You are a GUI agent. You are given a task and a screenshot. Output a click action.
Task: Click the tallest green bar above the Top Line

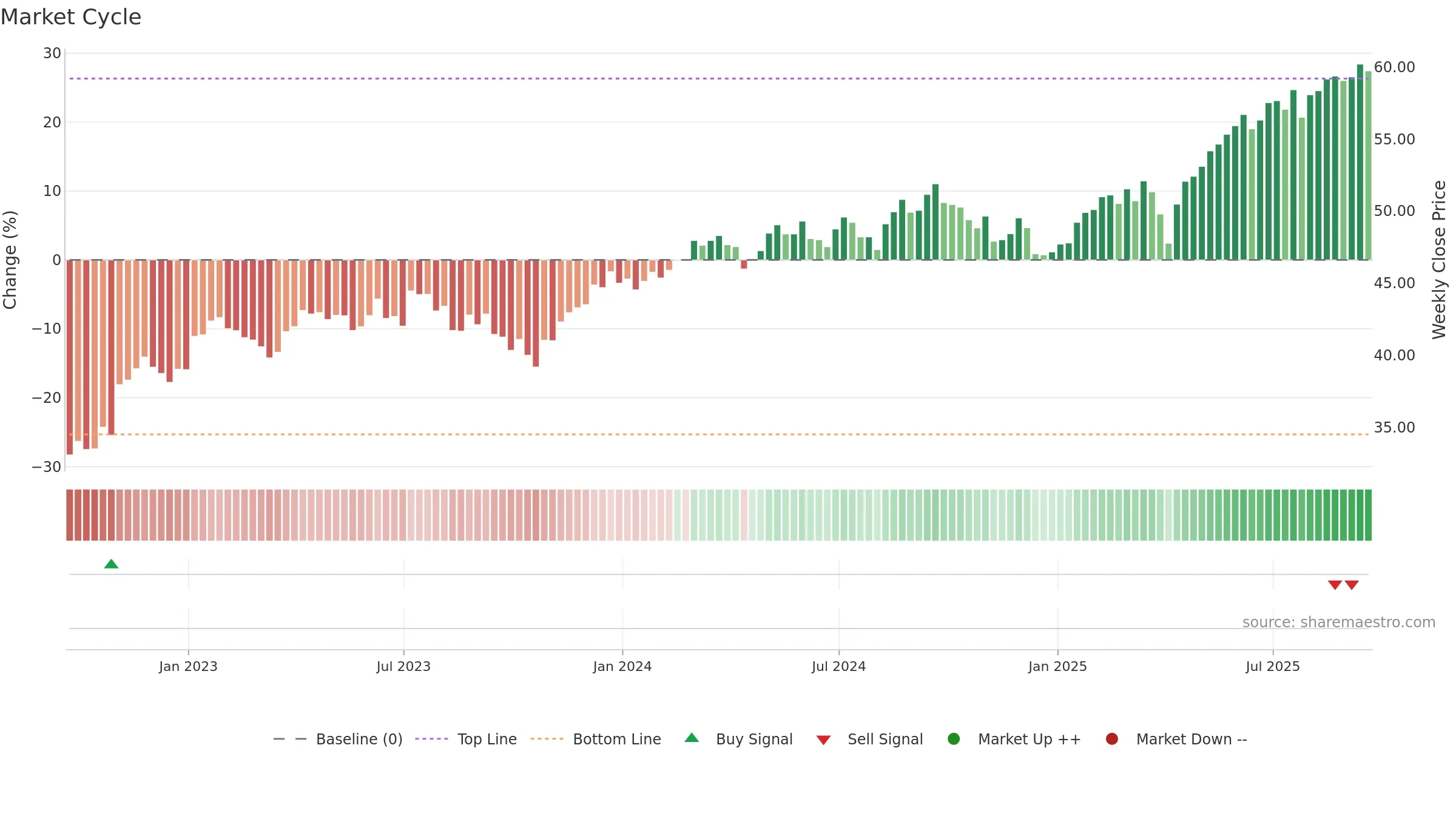[x=1360, y=162]
